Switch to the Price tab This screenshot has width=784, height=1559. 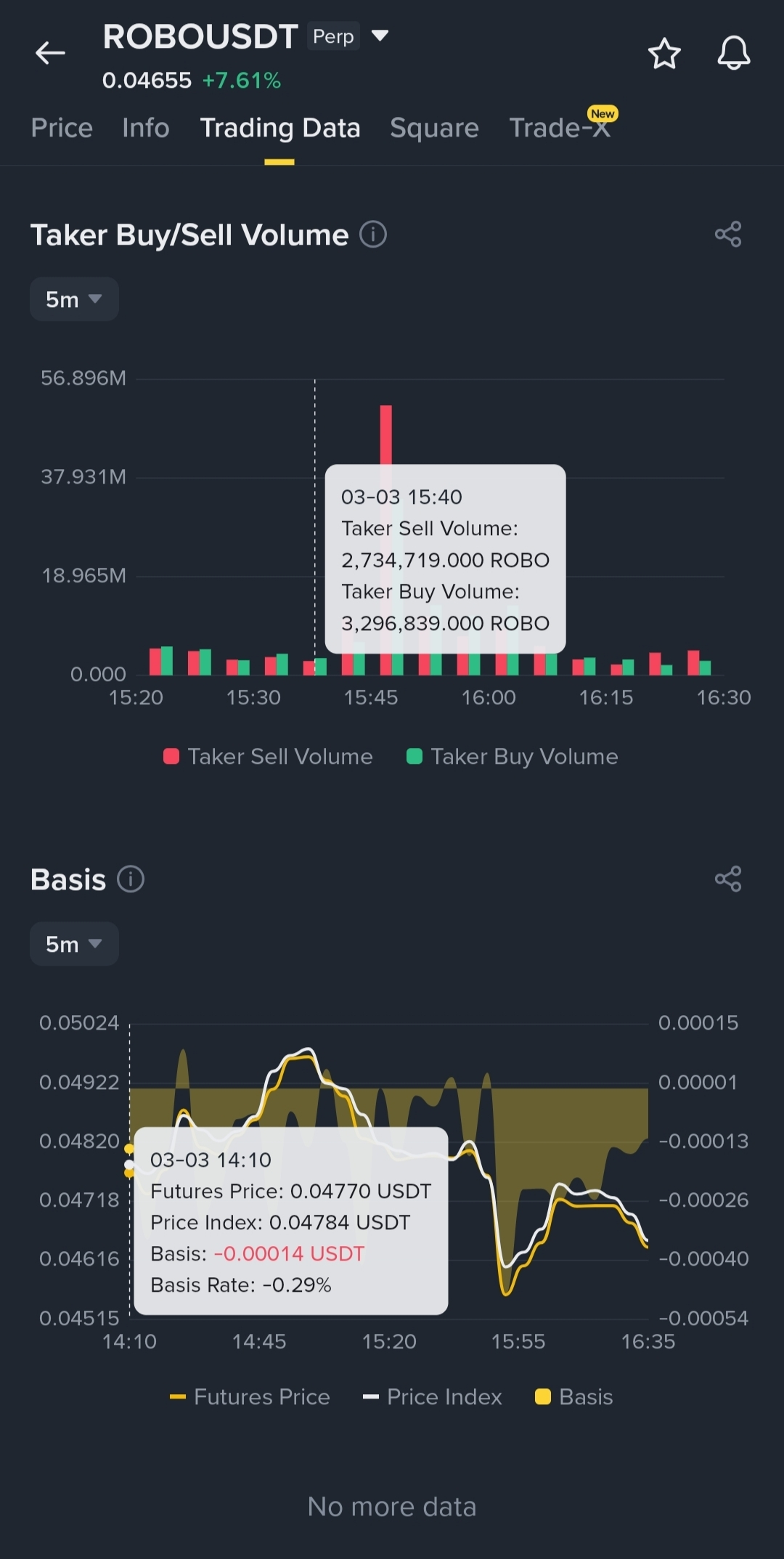pyautogui.click(x=62, y=128)
